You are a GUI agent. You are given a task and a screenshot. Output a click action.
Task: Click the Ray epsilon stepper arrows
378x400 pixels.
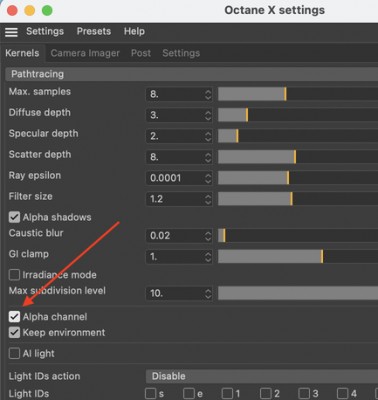208,178
